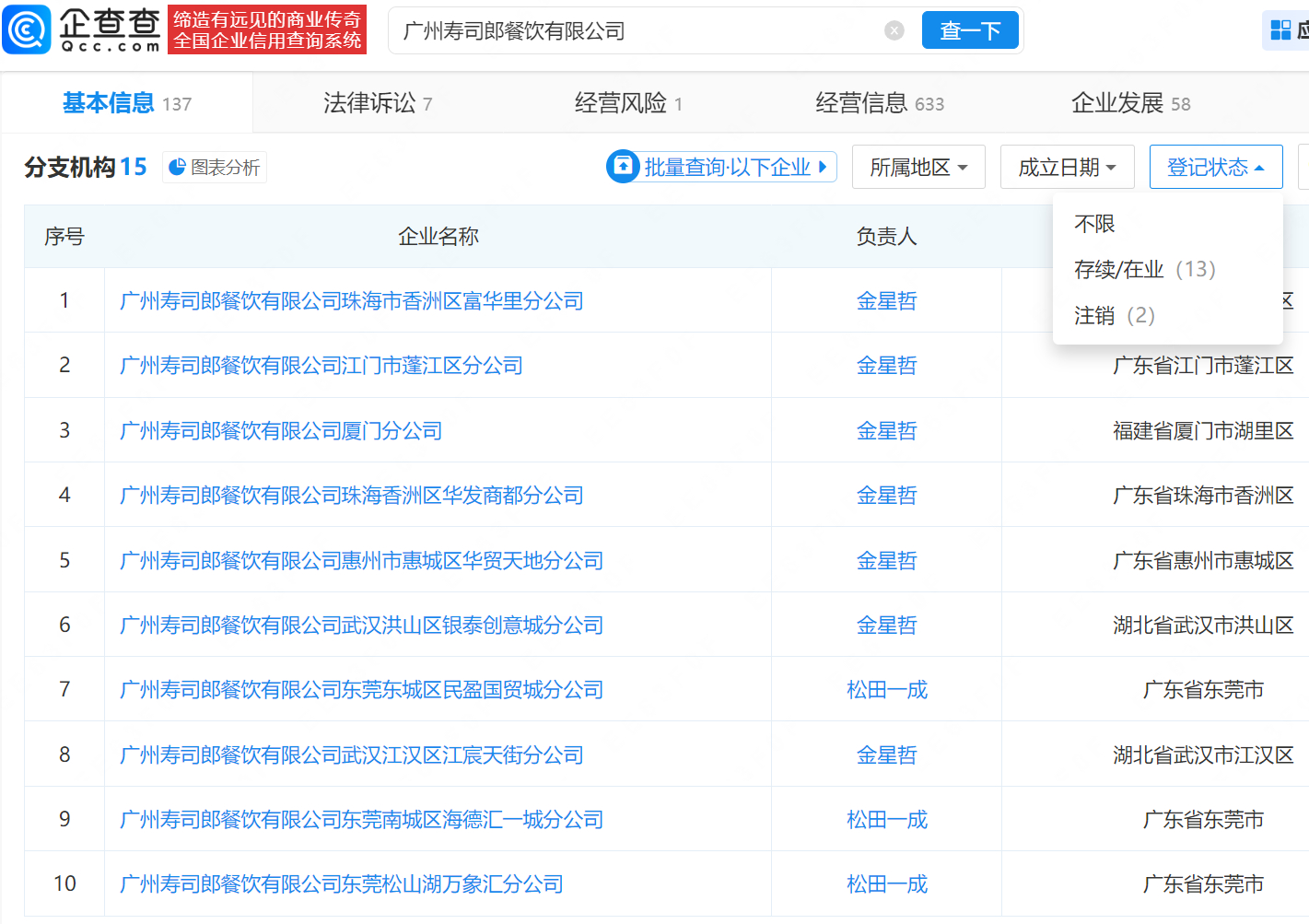Viewport: 1309px width, 924px height.
Task: Click the 福建省厦门市湖里区 region cell
Action: [x=1203, y=431]
